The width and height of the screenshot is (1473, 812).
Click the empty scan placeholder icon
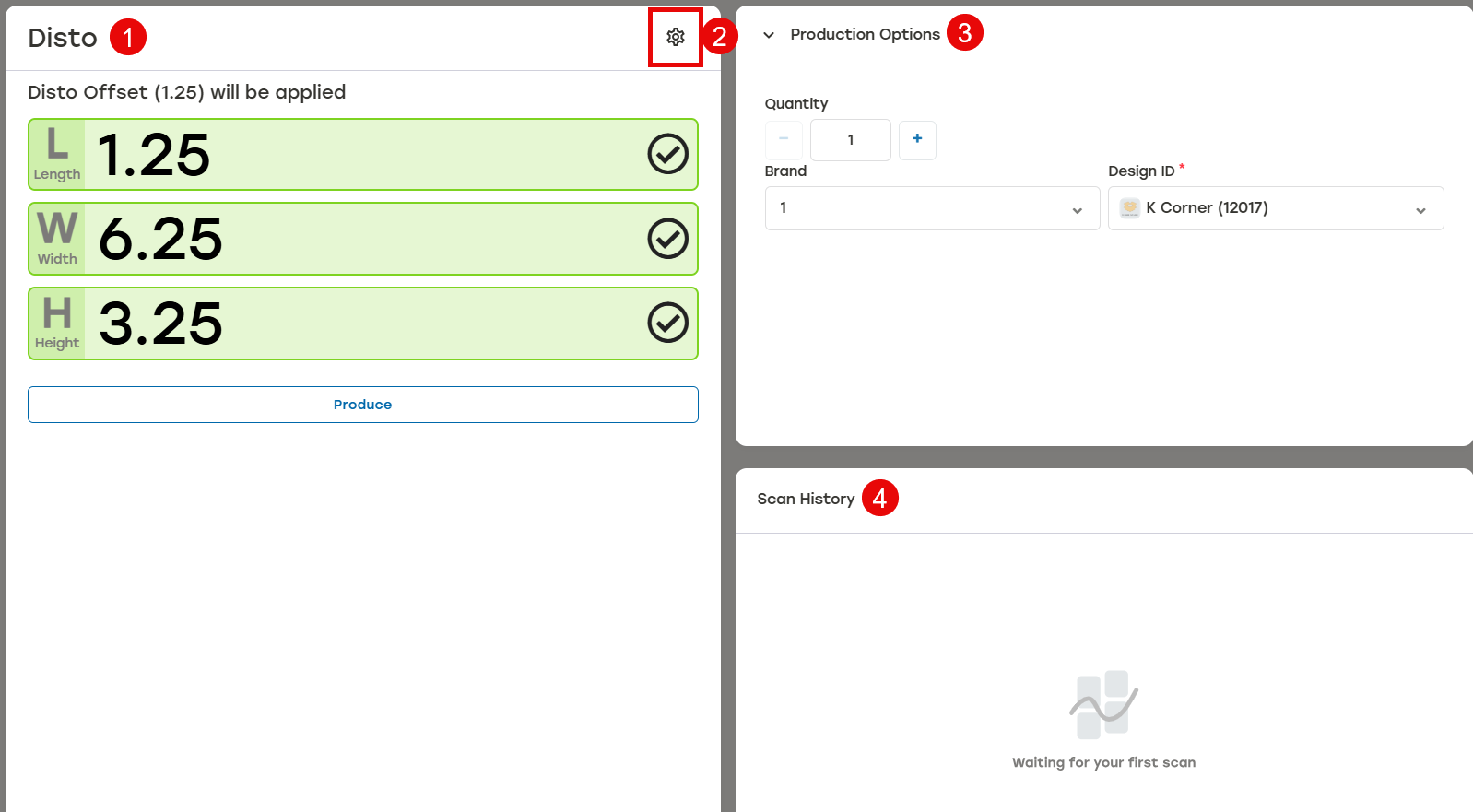tap(1103, 704)
